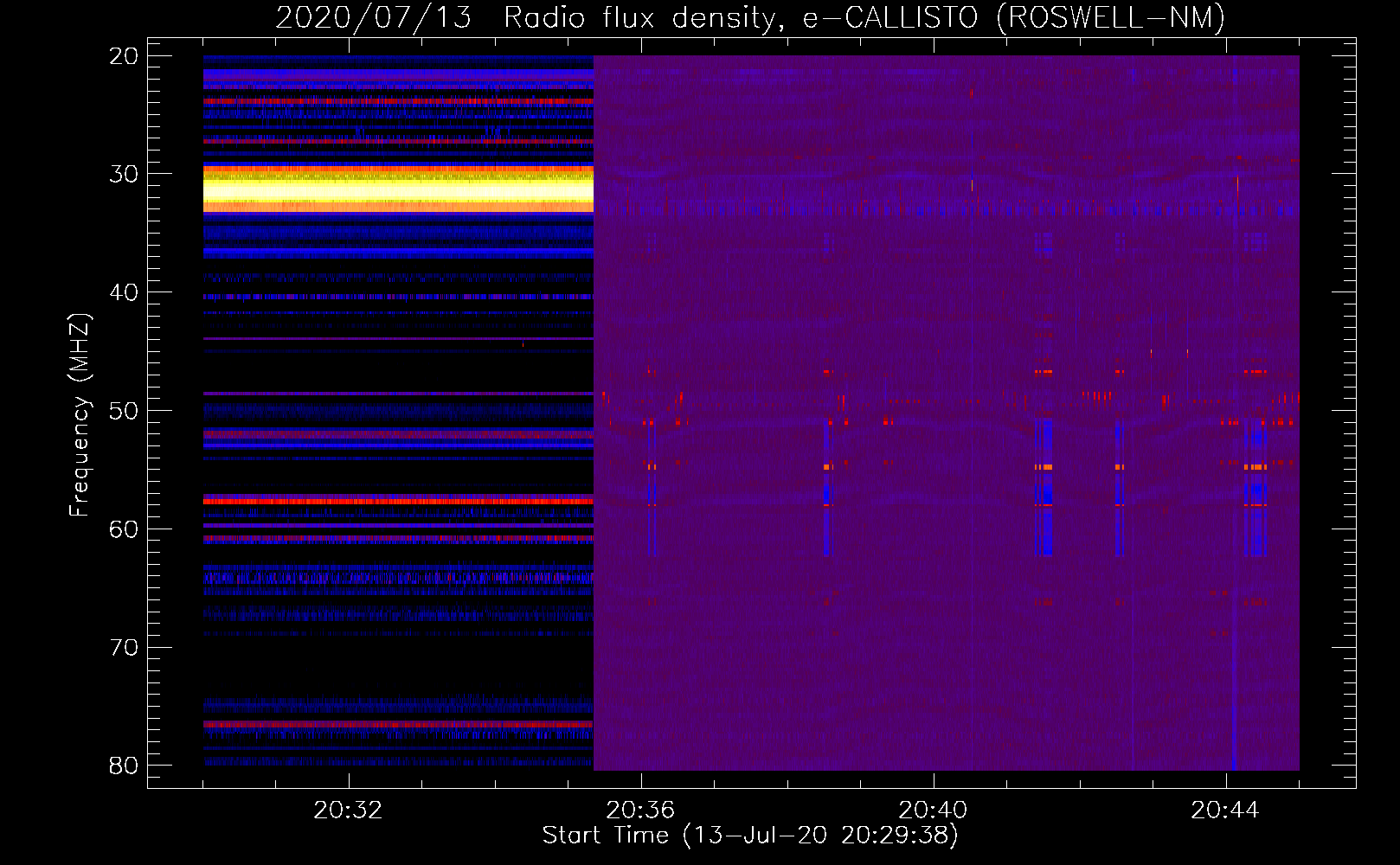Click the y-axis tick label '40'

point(124,292)
